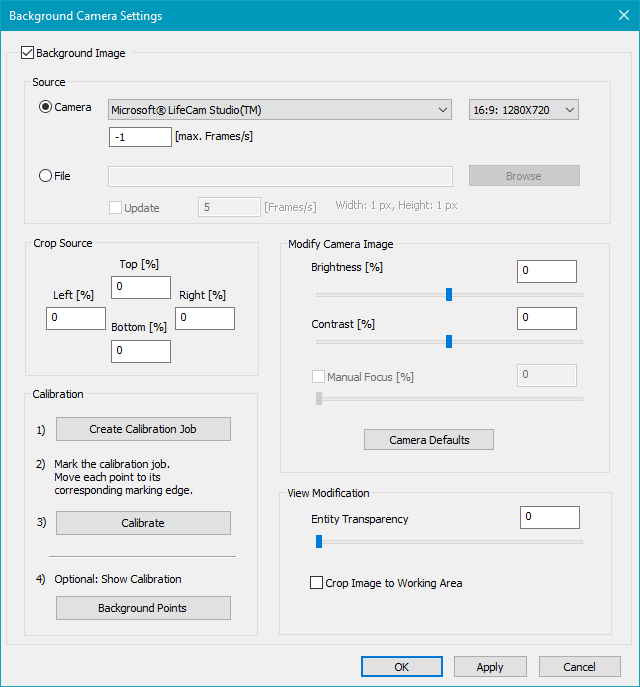The height and width of the screenshot is (687, 640).
Task: Focus the Left crop percentage field
Action: 75,318
